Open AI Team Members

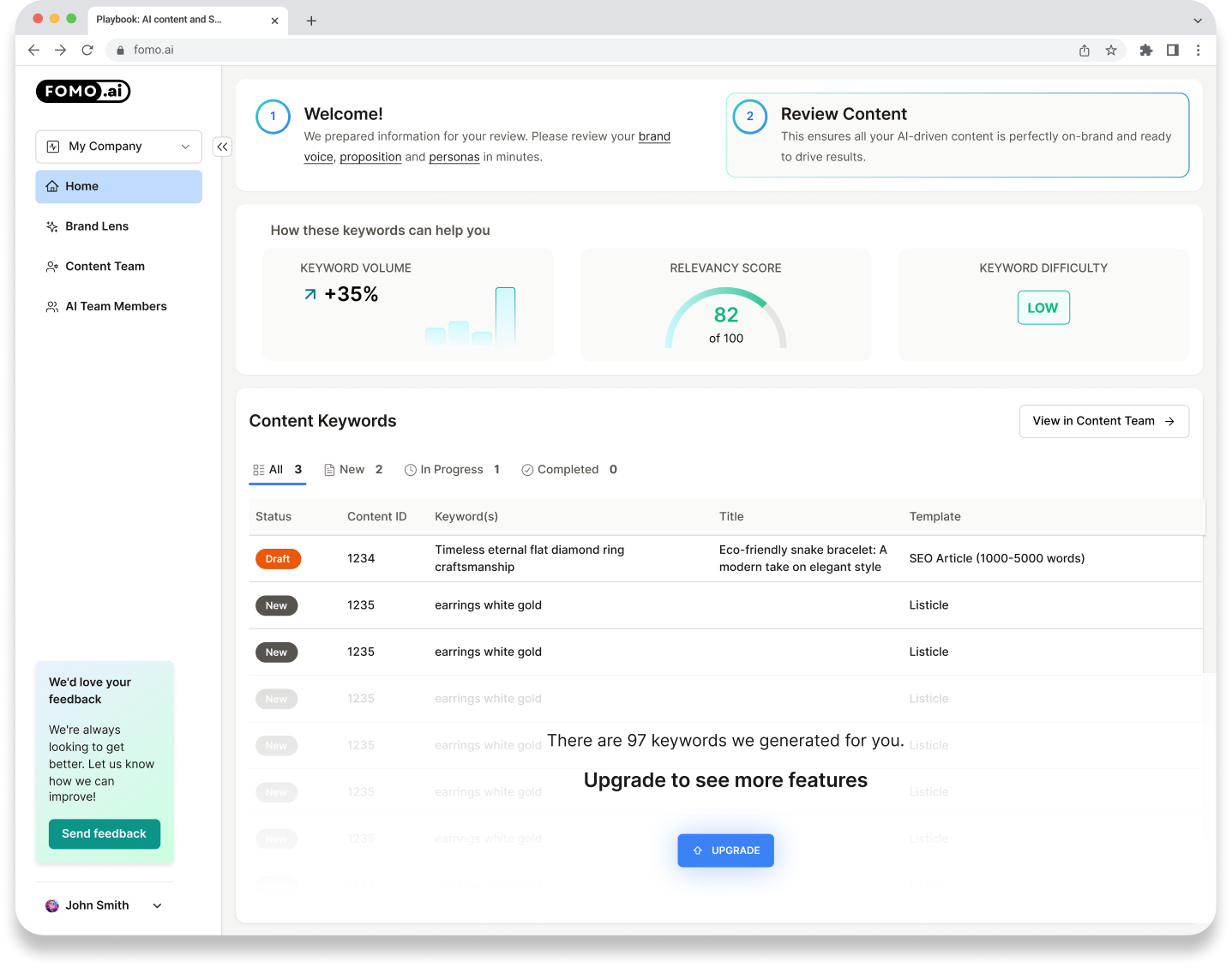coord(116,306)
